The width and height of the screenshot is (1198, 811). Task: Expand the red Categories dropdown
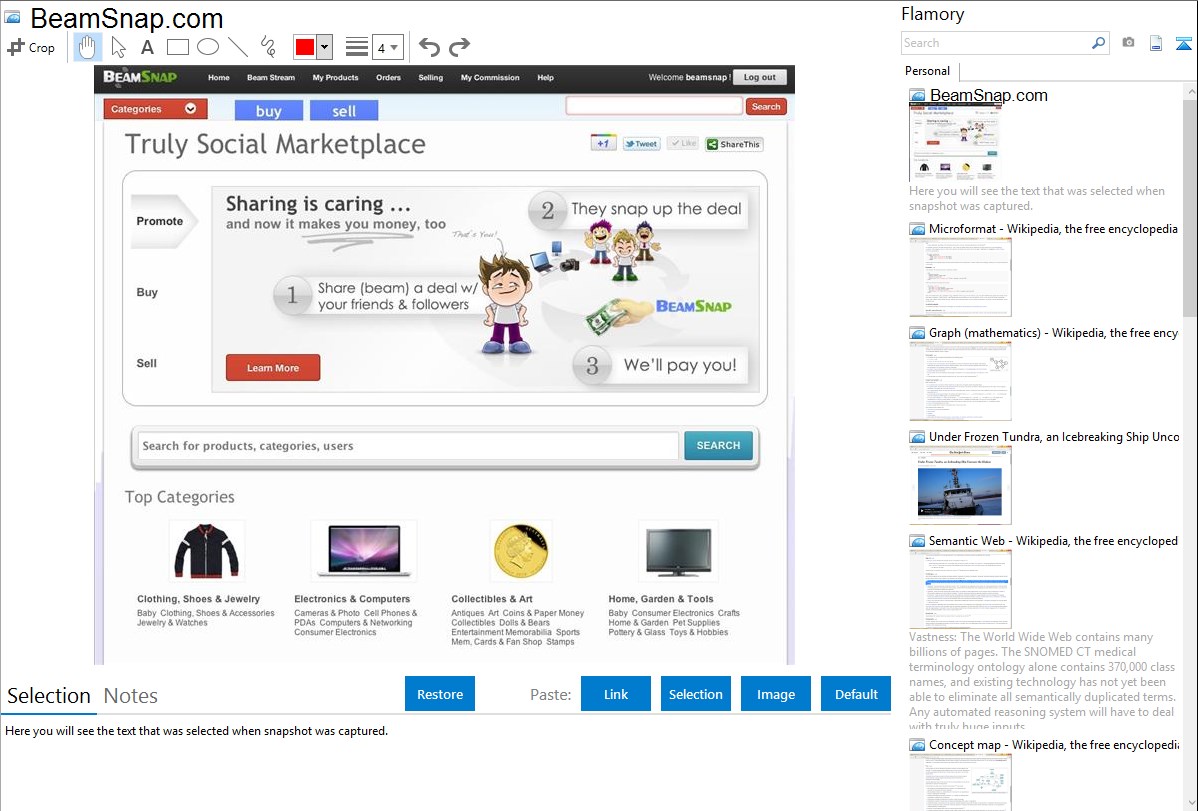point(155,109)
